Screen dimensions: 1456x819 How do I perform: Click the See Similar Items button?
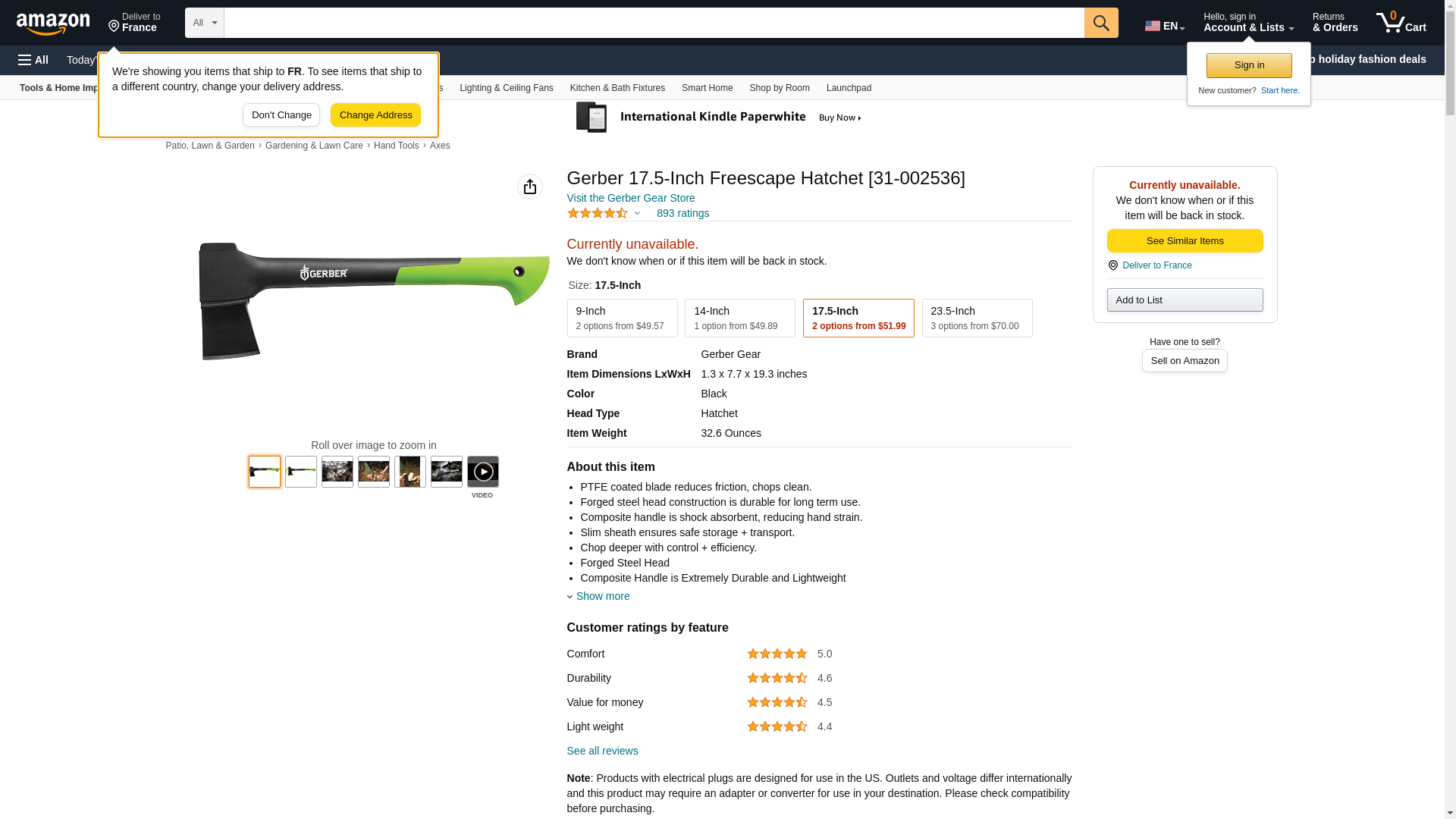pyautogui.click(x=1184, y=240)
